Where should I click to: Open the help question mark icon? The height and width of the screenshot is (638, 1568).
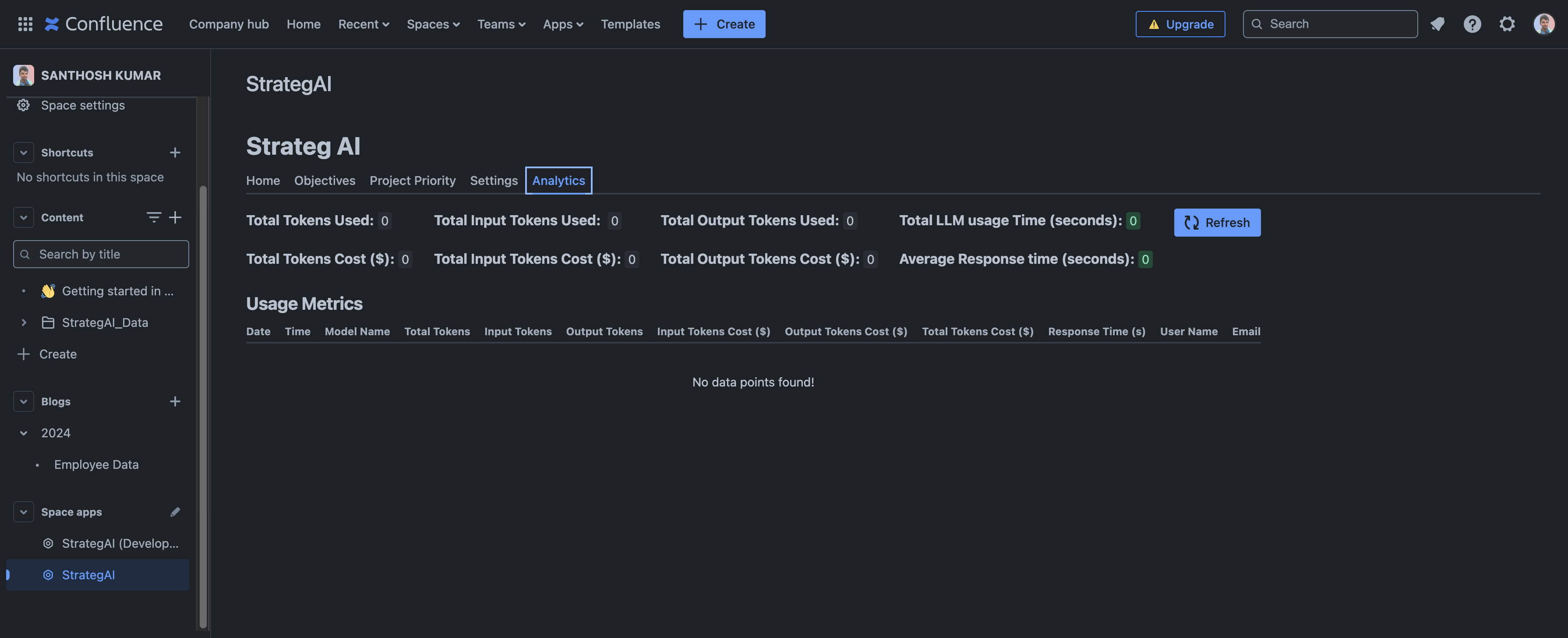tap(1472, 24)
